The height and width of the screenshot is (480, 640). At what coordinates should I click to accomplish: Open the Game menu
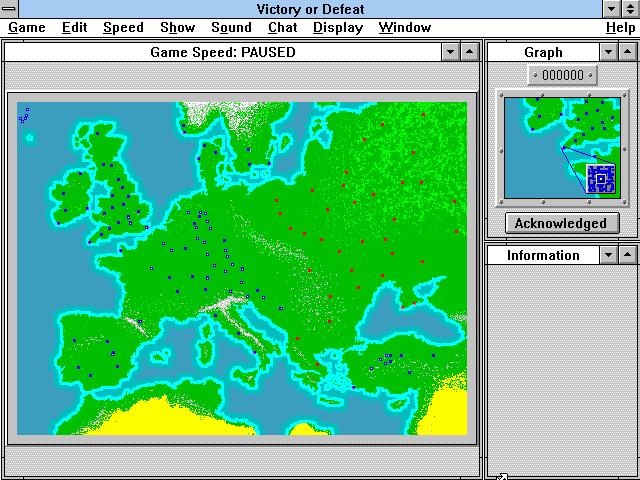click(27, 28)
